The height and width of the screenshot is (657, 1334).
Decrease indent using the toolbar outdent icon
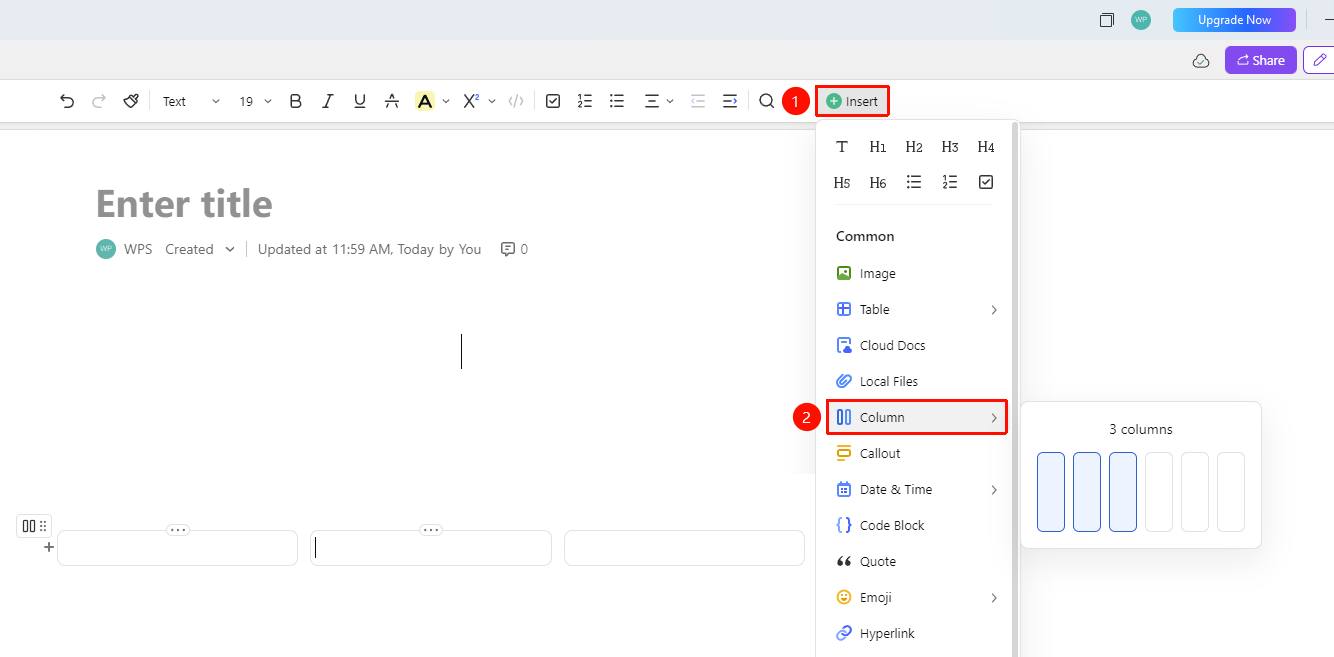click(698, 101)
